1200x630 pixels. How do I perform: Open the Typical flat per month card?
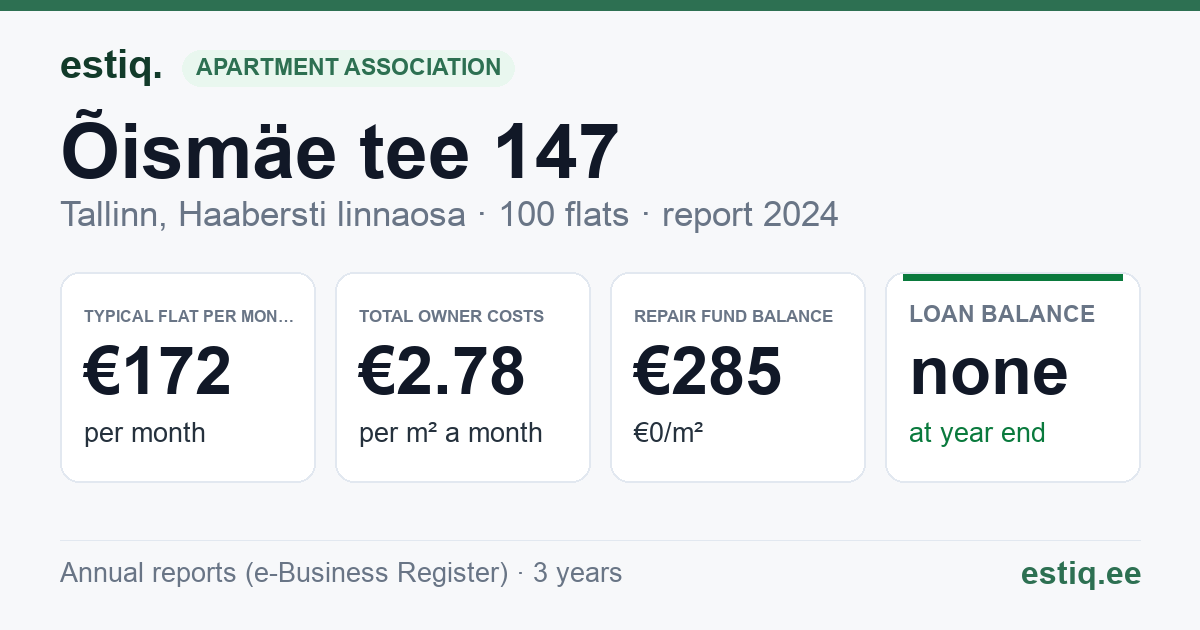[188, 377]
